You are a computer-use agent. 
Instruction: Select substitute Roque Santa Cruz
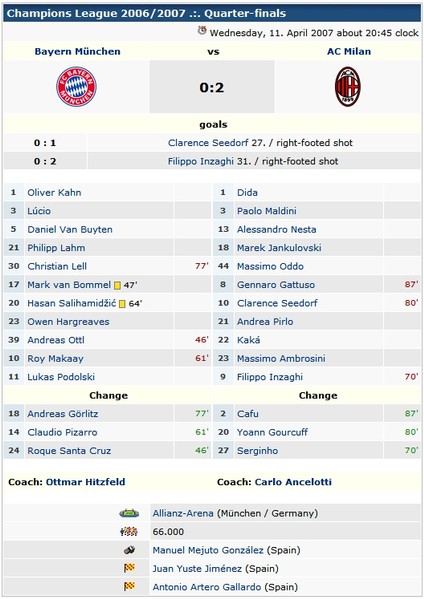pos(69,451)
